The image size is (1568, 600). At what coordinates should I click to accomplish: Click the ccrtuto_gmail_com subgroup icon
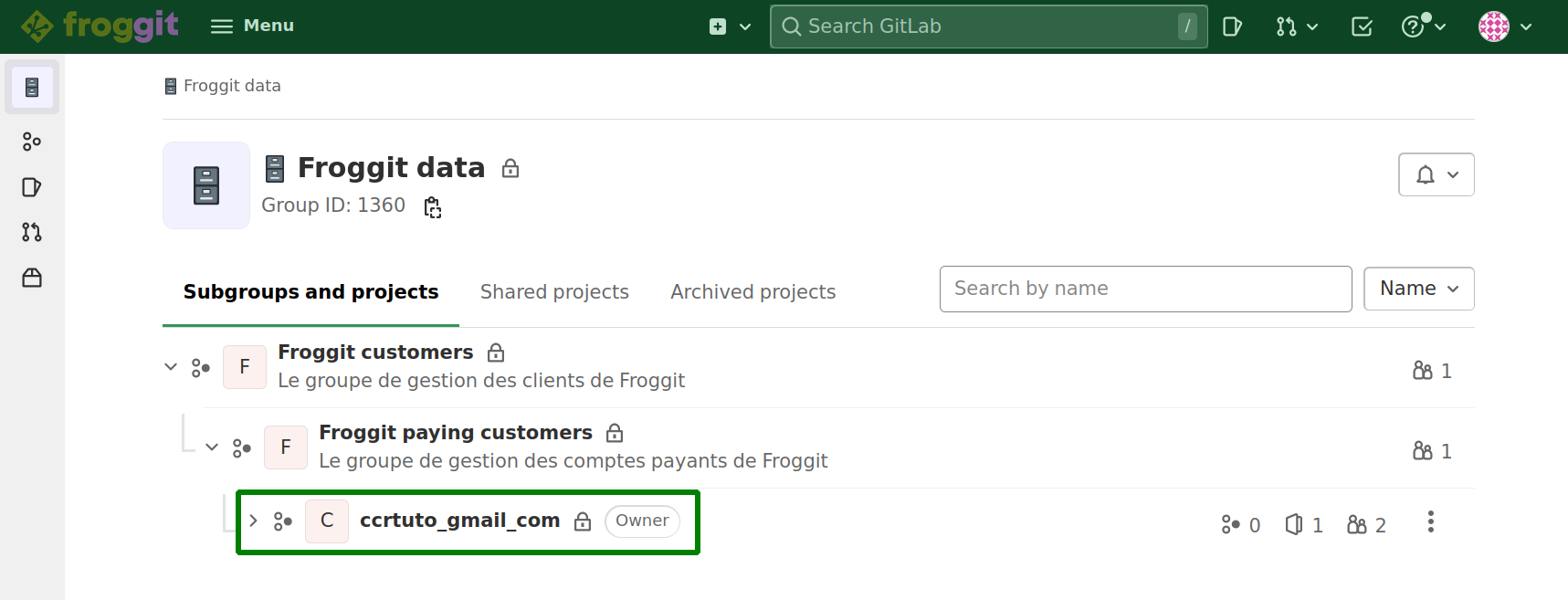(x=283, y=521)
